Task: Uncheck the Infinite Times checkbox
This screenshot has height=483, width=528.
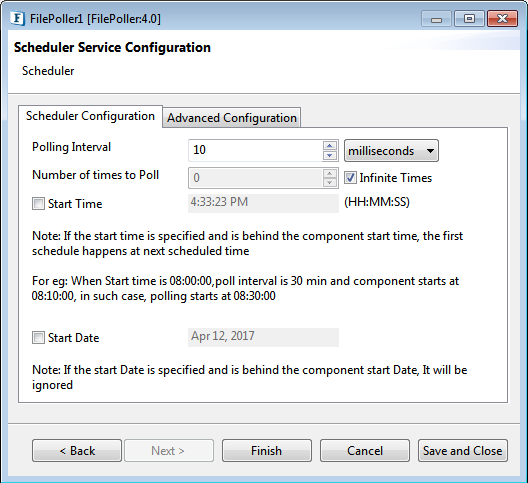Action: pyautogui.click(x=350, y=178)
